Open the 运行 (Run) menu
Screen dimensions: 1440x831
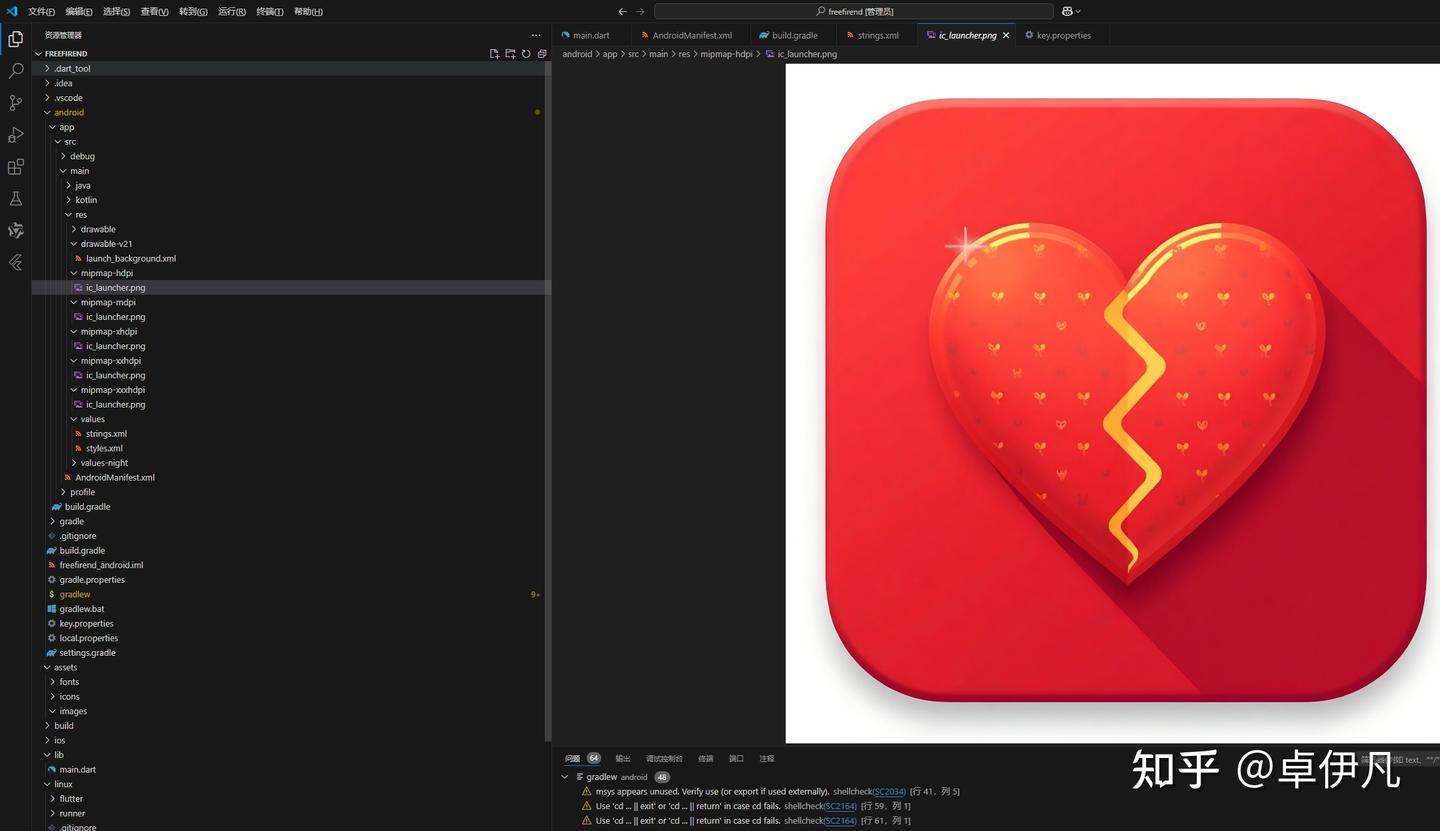(231, 12)
